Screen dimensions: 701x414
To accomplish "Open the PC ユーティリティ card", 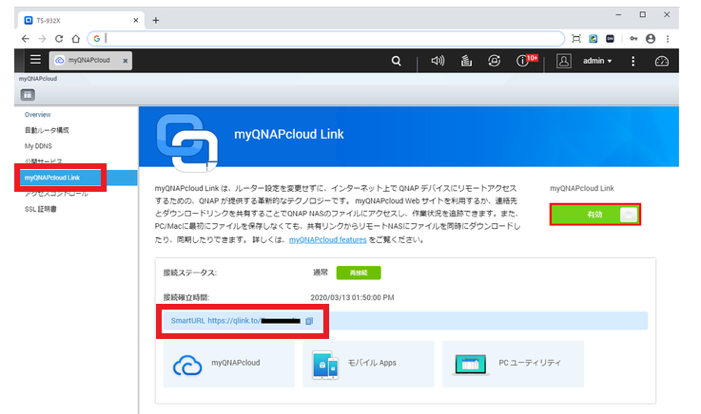I will pyautogui.click(x=513, y=364).
